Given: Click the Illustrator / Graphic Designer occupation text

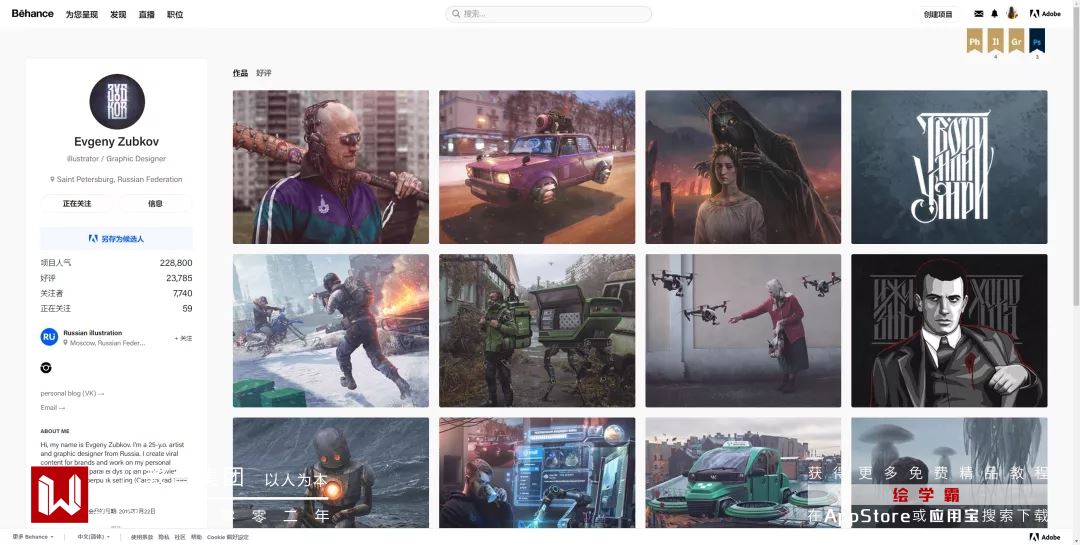Looking at the screenshot, I should [x=116, y=158].
